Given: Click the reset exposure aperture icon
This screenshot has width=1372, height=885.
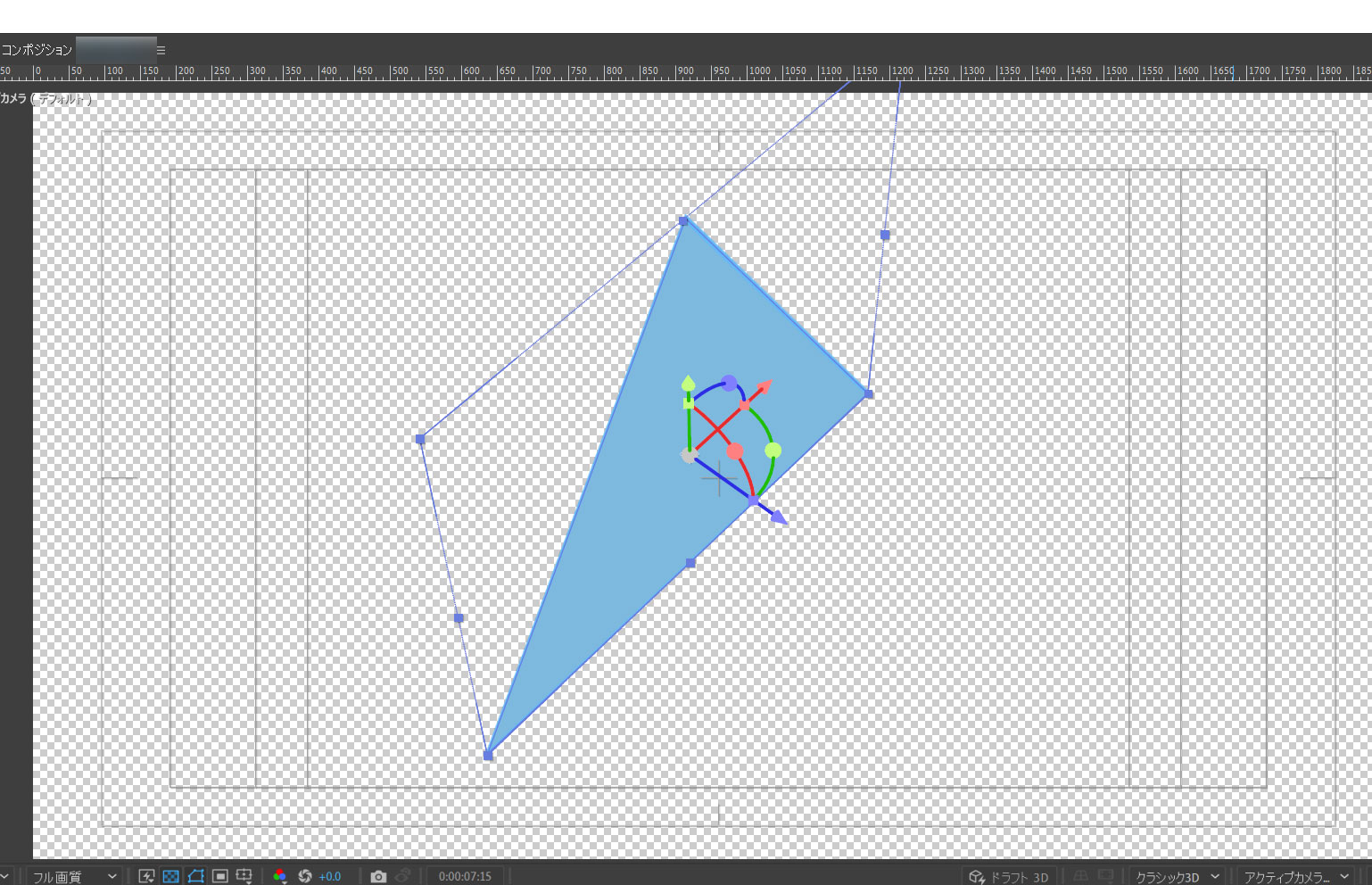Looking at the screenshot, I should pos(305,876).
